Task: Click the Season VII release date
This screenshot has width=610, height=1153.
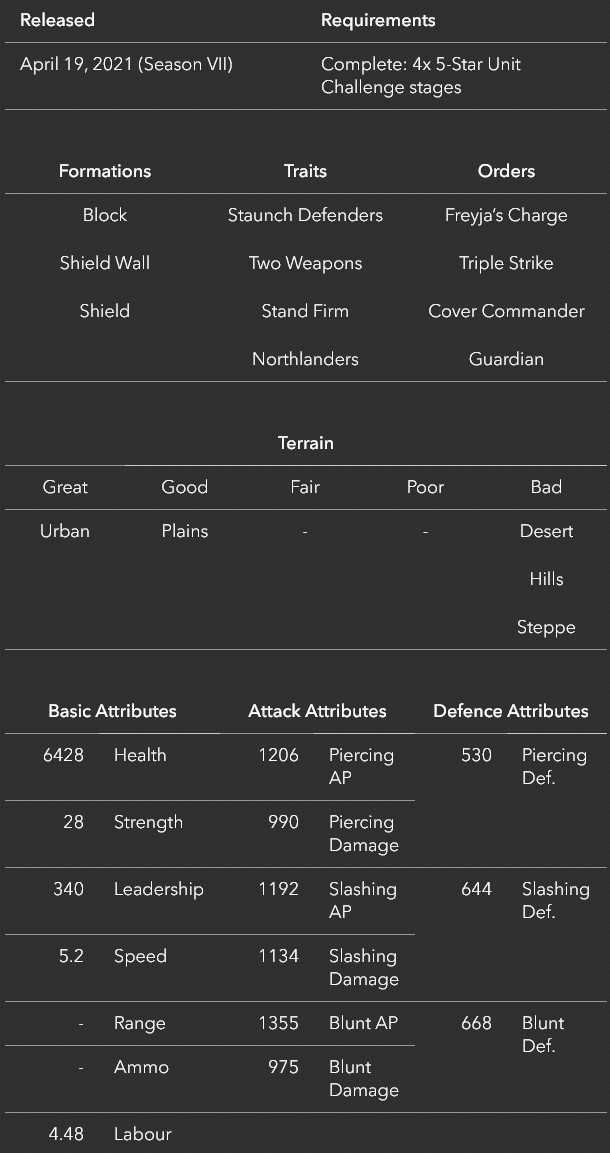Action: coord(126,65)
